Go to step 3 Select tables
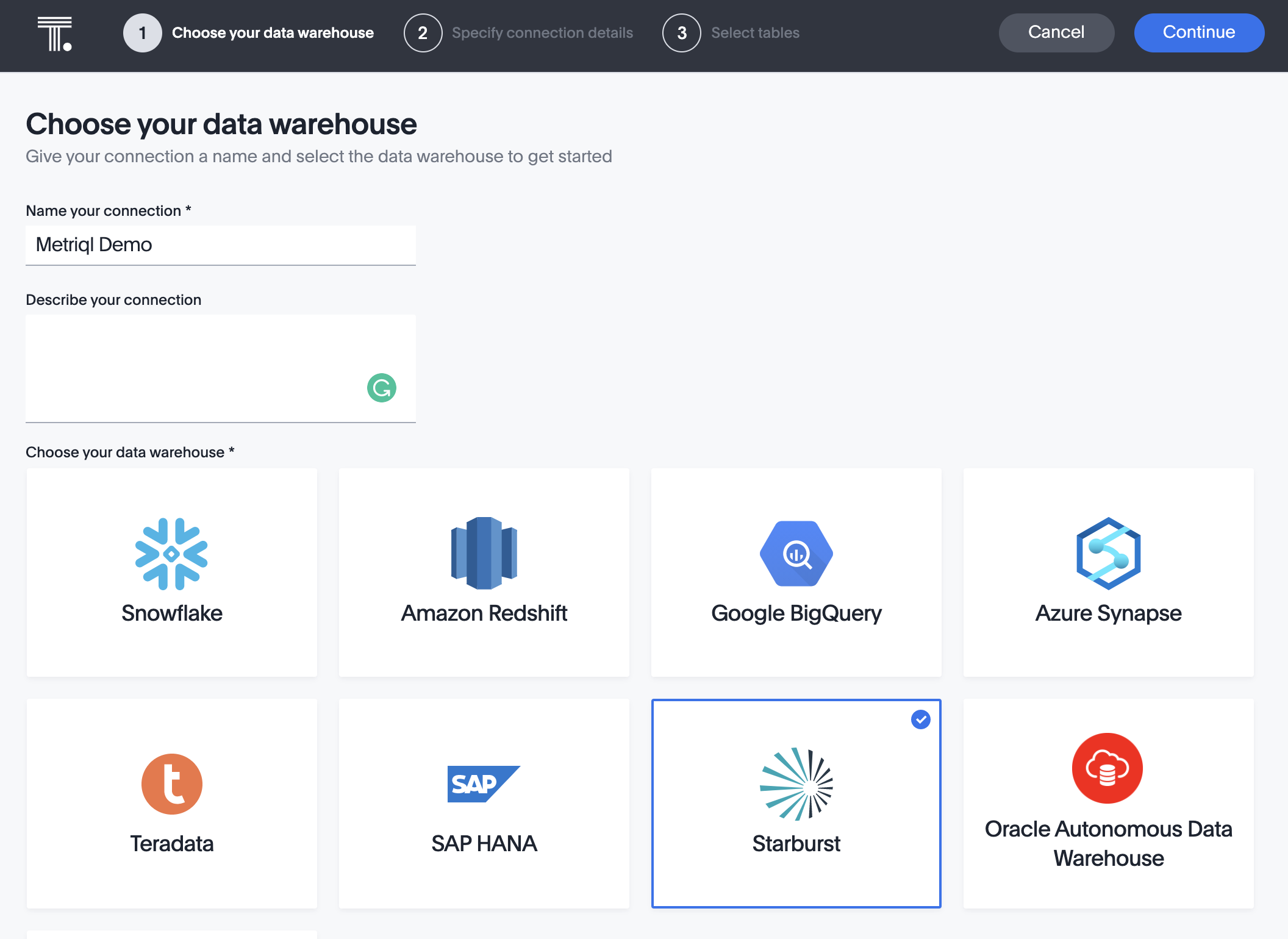This screenshot has height=939, width=1288. [681, 33]
